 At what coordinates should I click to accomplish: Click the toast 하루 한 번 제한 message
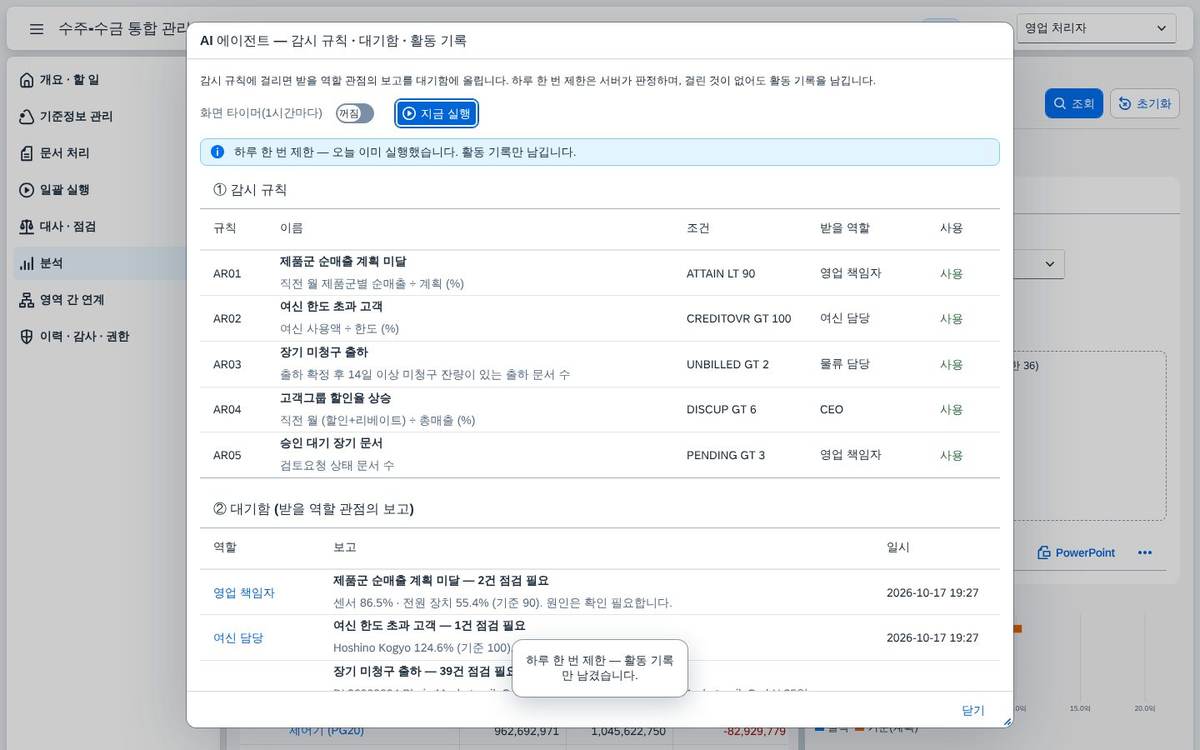coord(600,668)
